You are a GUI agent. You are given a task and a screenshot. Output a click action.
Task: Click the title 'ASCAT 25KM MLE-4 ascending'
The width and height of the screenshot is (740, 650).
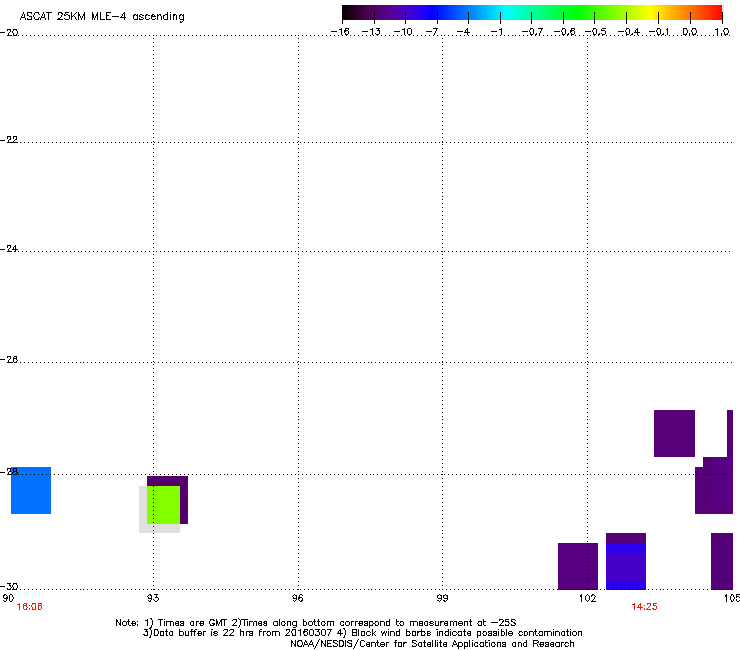pyautogui.click(x=102, y=17)
